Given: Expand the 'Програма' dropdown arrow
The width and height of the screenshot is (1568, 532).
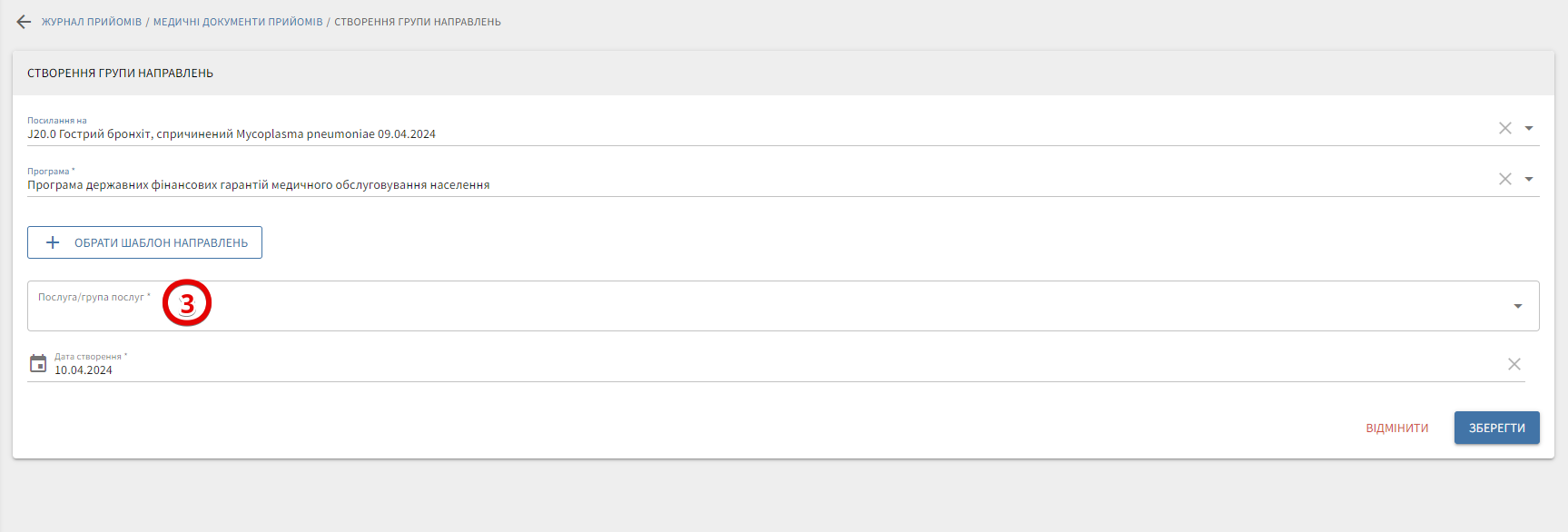Looking at the screenshot, I should coord(1529,179).
